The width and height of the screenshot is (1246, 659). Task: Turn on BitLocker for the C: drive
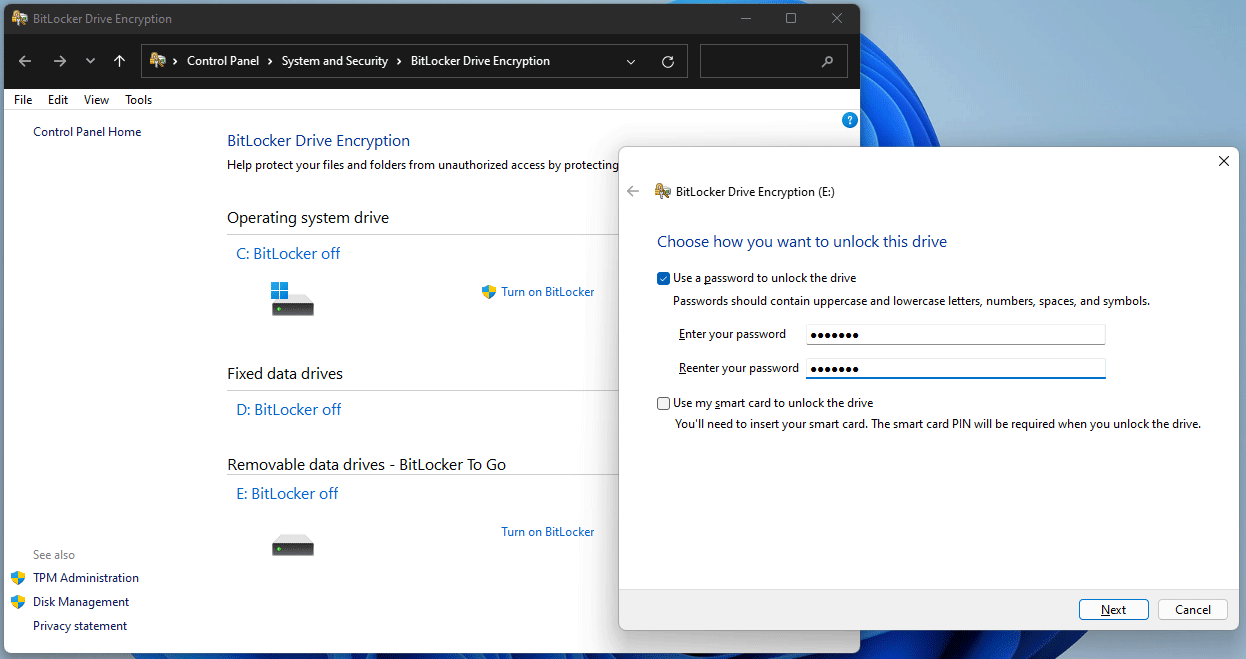(548, 292)
